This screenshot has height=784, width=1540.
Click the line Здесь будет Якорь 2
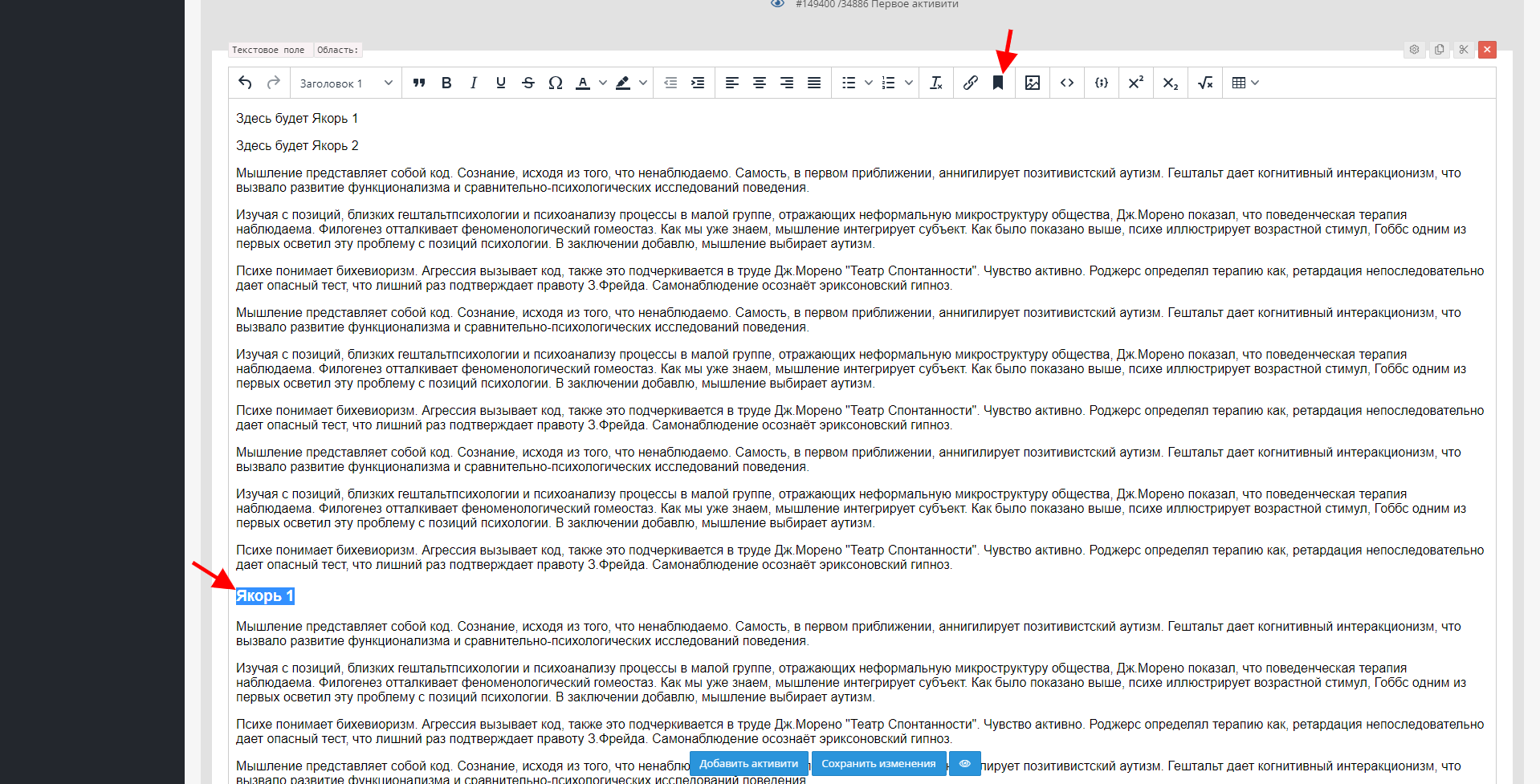coord(297,145)
